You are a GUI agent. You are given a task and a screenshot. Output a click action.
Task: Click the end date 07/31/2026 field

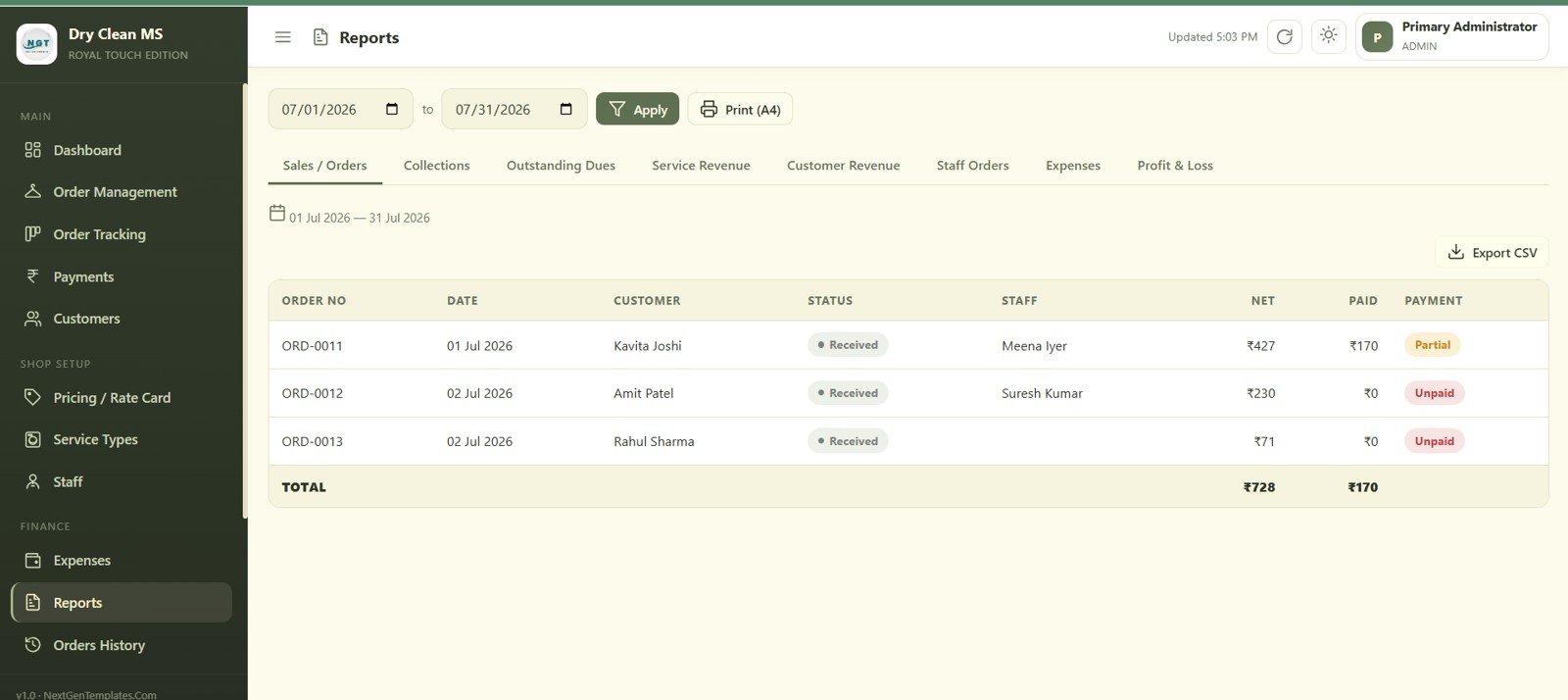514,109
